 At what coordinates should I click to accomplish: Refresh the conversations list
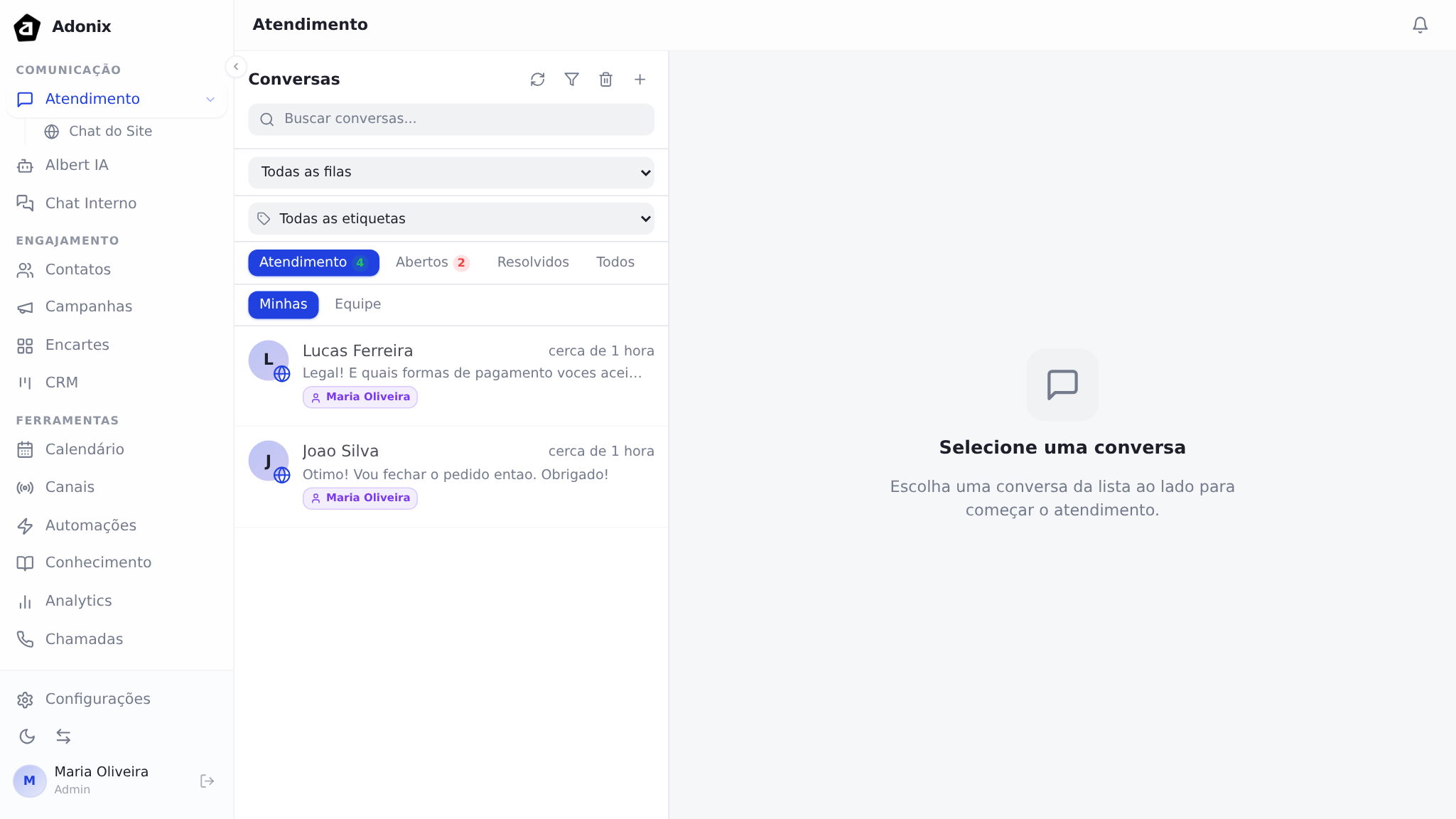pyautogui.click(x=537, y=80)
